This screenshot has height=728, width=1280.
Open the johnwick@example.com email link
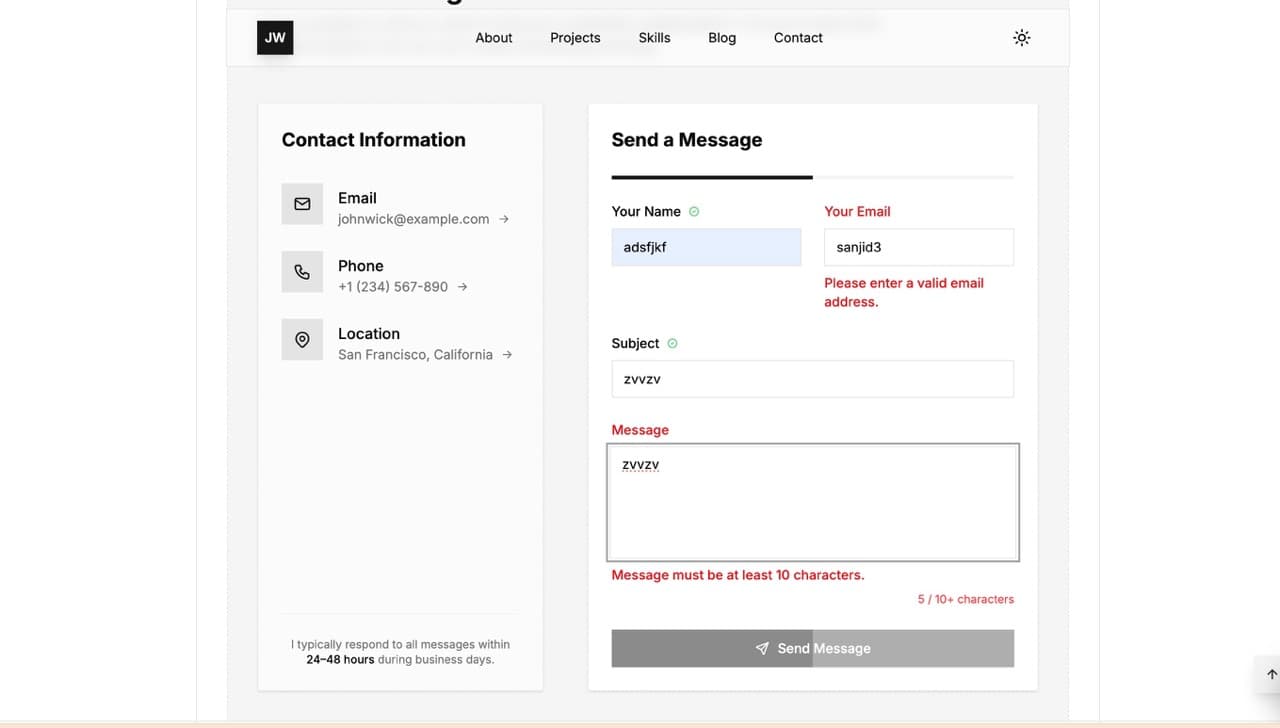point(413,219)
